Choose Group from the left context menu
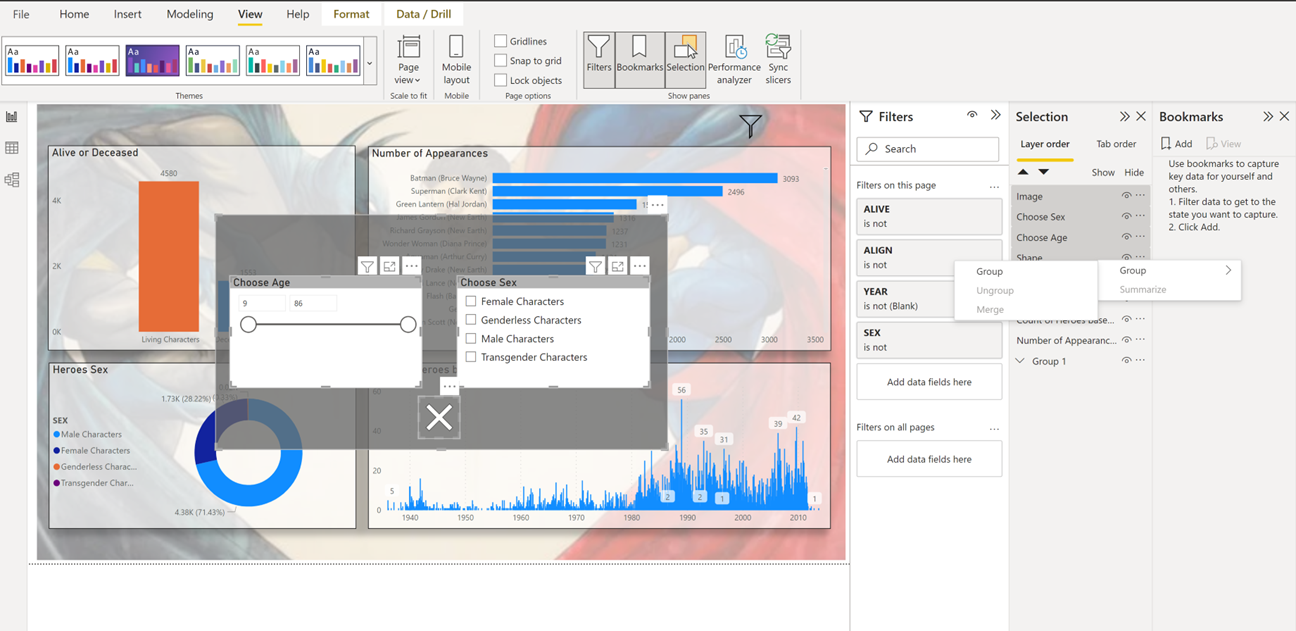1296x631 pixels. click(x=989, y=271)
